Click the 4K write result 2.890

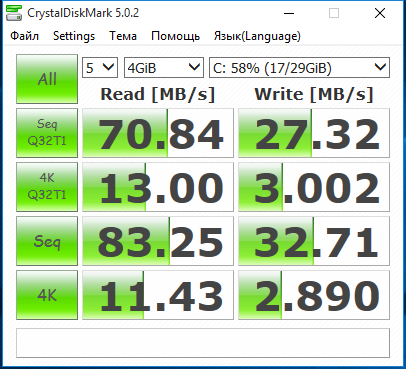(314, 295)
